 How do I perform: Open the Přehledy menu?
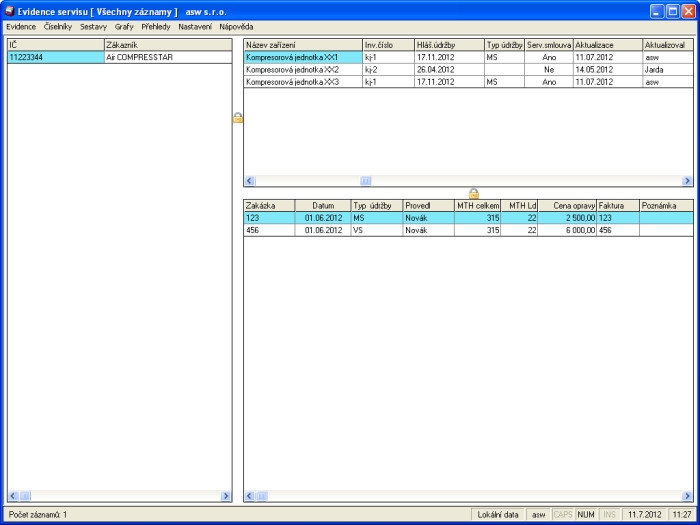pos(156,27)
